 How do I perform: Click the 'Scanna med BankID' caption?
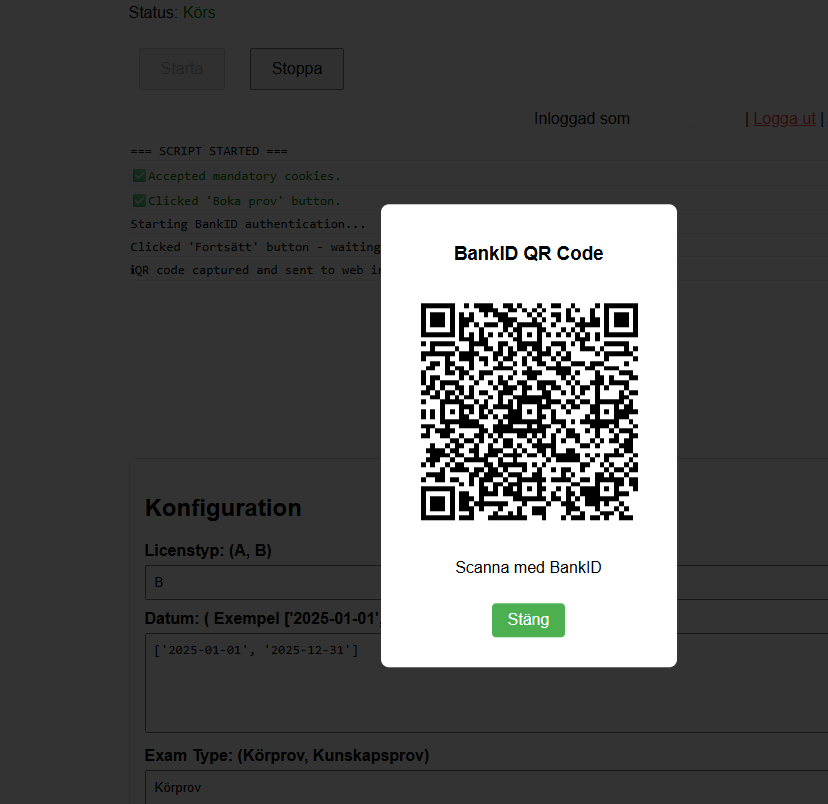coord(528,567)
